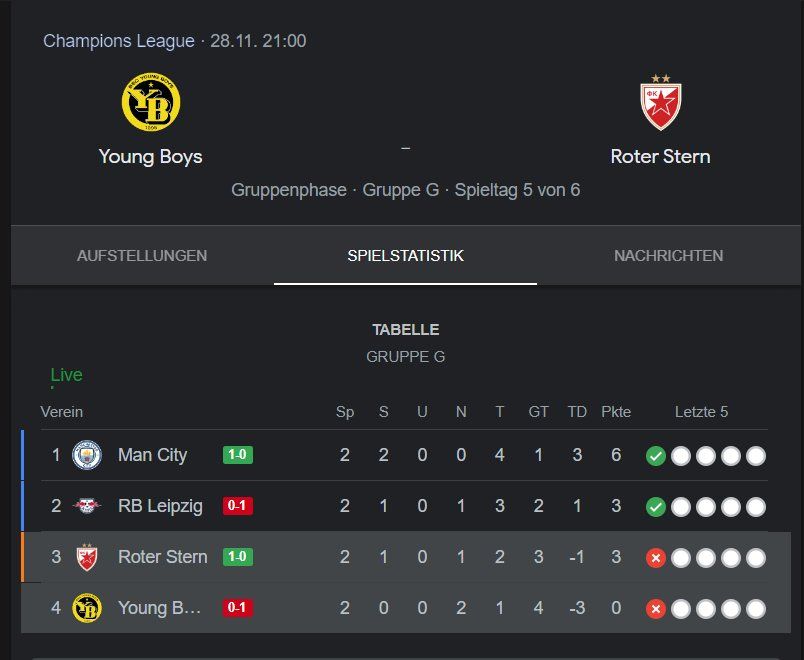Switch to the Nachrichten tab
This screenshot has width=804, height=660.
coord(669,255)
